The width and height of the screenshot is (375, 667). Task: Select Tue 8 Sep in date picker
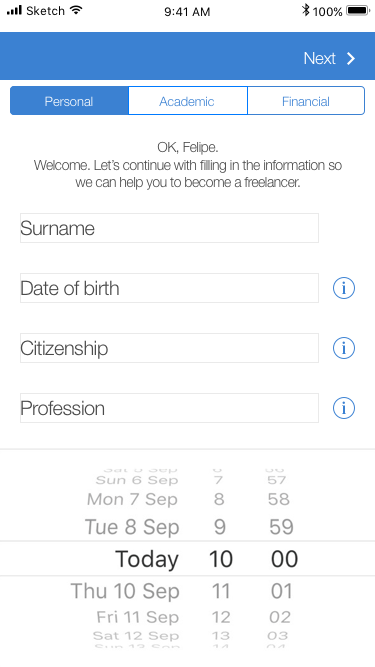132,527
